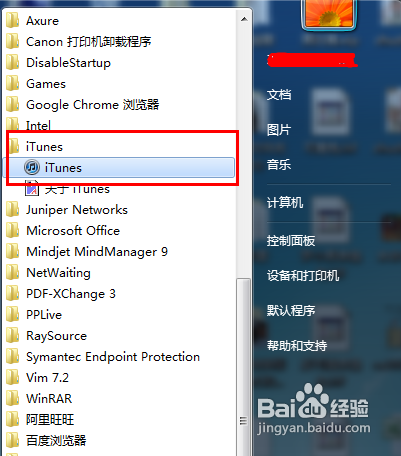Viewport: 401px width, 456px height.
Task: Open 控制面板 from the right pane
Action: click(291, 240)
